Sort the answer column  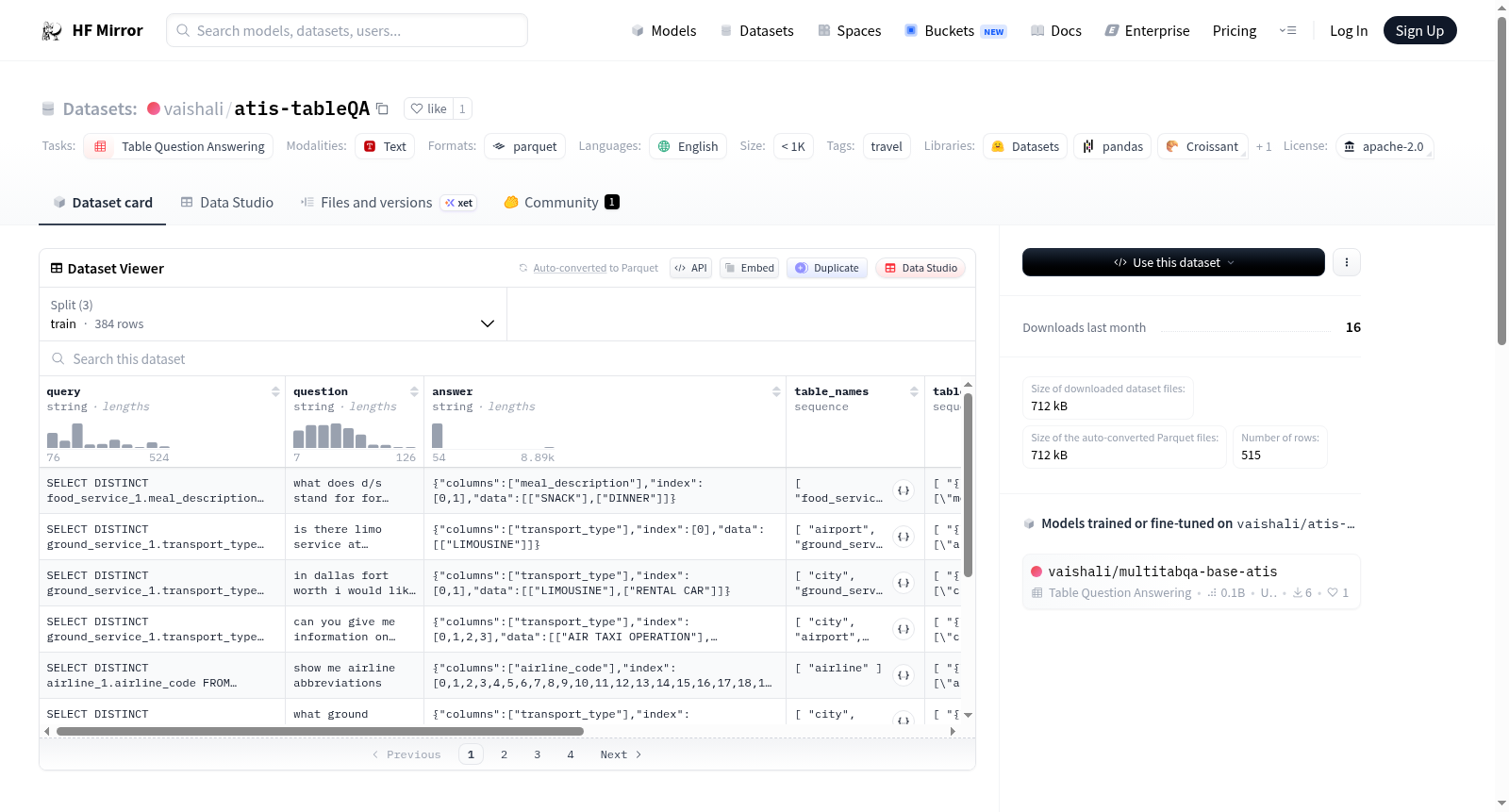point(776,391)
